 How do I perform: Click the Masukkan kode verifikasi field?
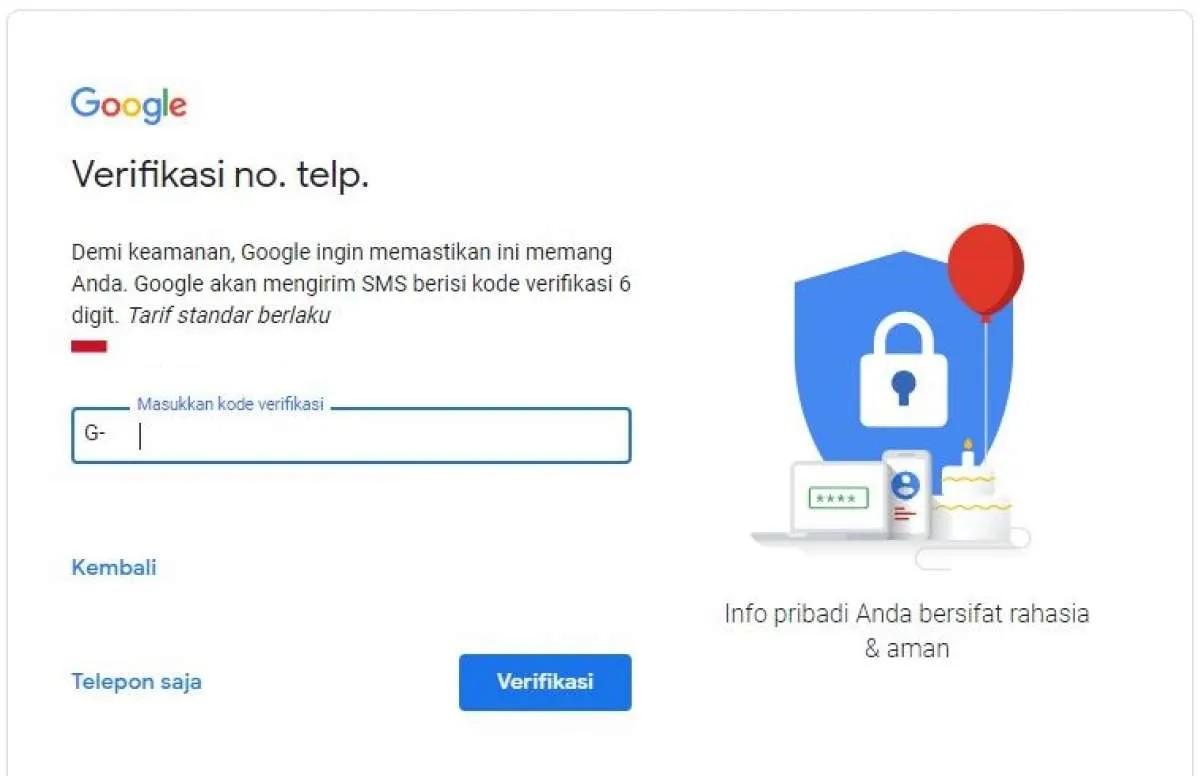pos(350,435)
